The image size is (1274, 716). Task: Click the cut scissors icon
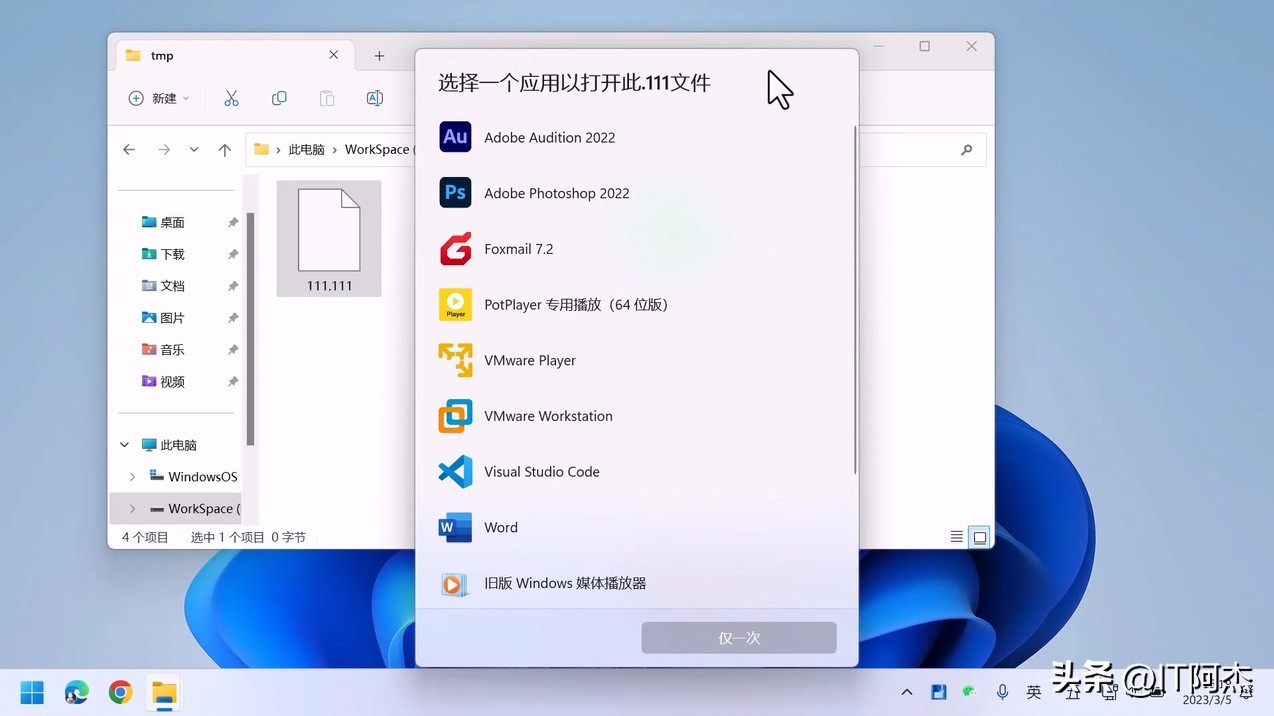point(231,98)
